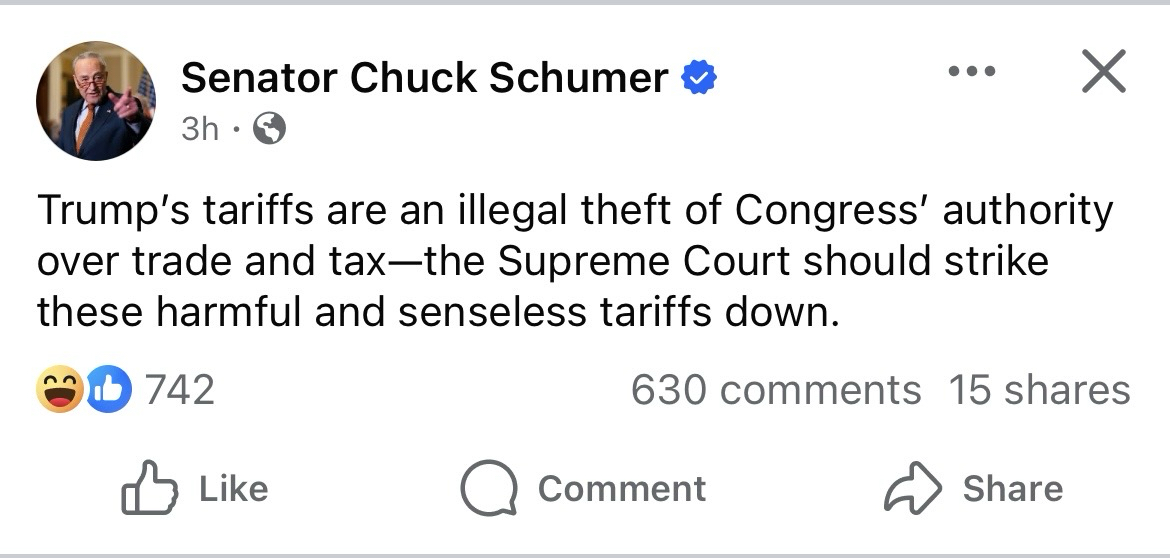Screen dimensions: 1170x558
Task: Click the Senator Chuck Schumer name link
Action: click(424, 77)
